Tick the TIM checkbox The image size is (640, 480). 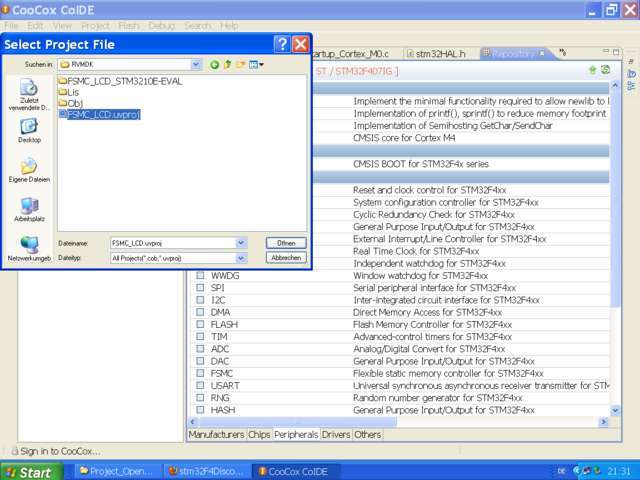(x=200, y=337)
